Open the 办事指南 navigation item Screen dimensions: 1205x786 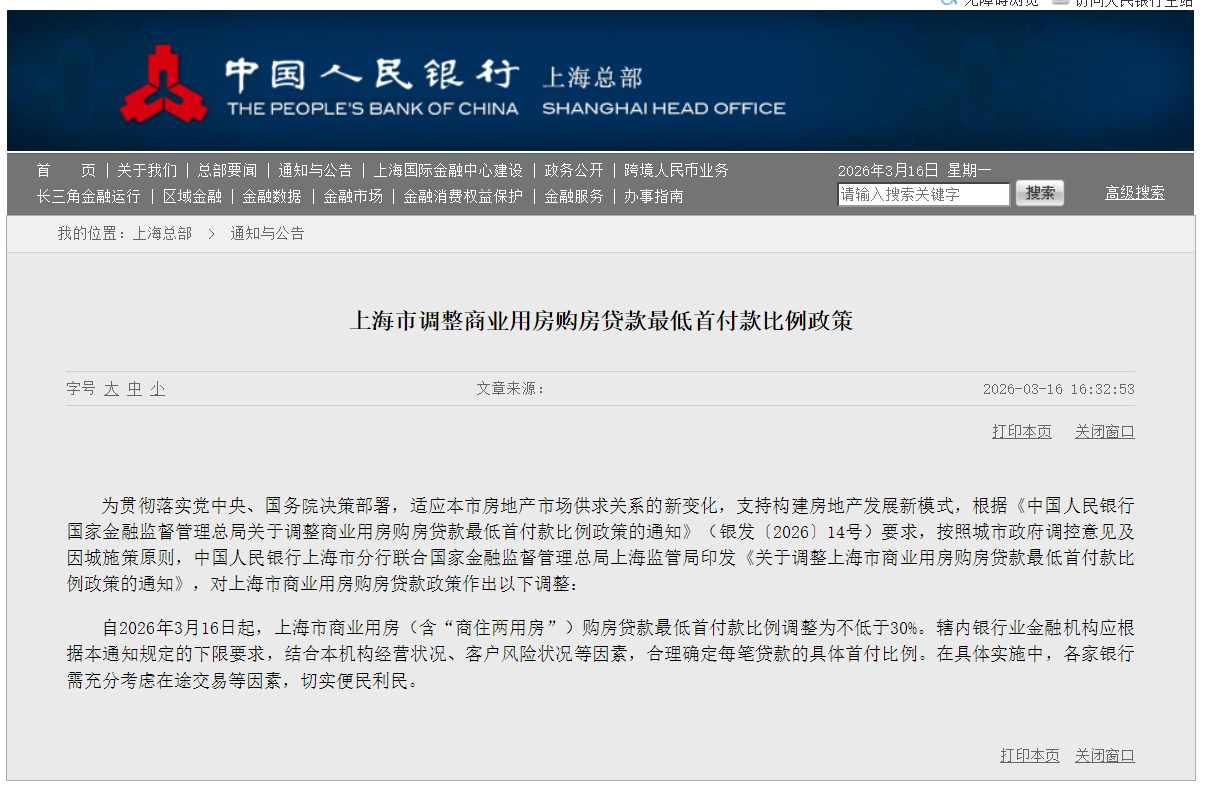coord(654,196)
